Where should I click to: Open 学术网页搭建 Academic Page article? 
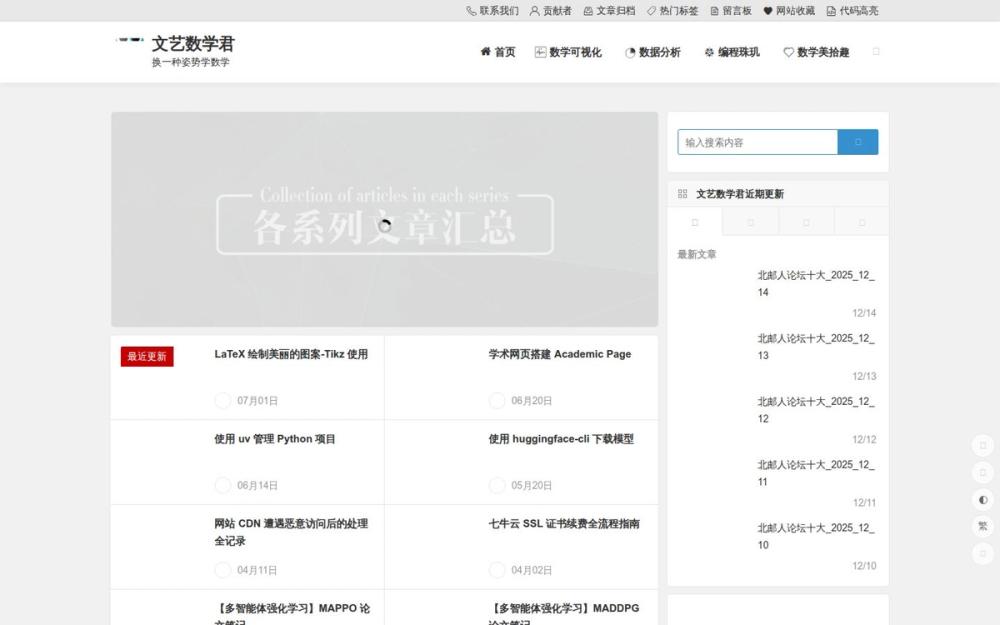[560, 354]
